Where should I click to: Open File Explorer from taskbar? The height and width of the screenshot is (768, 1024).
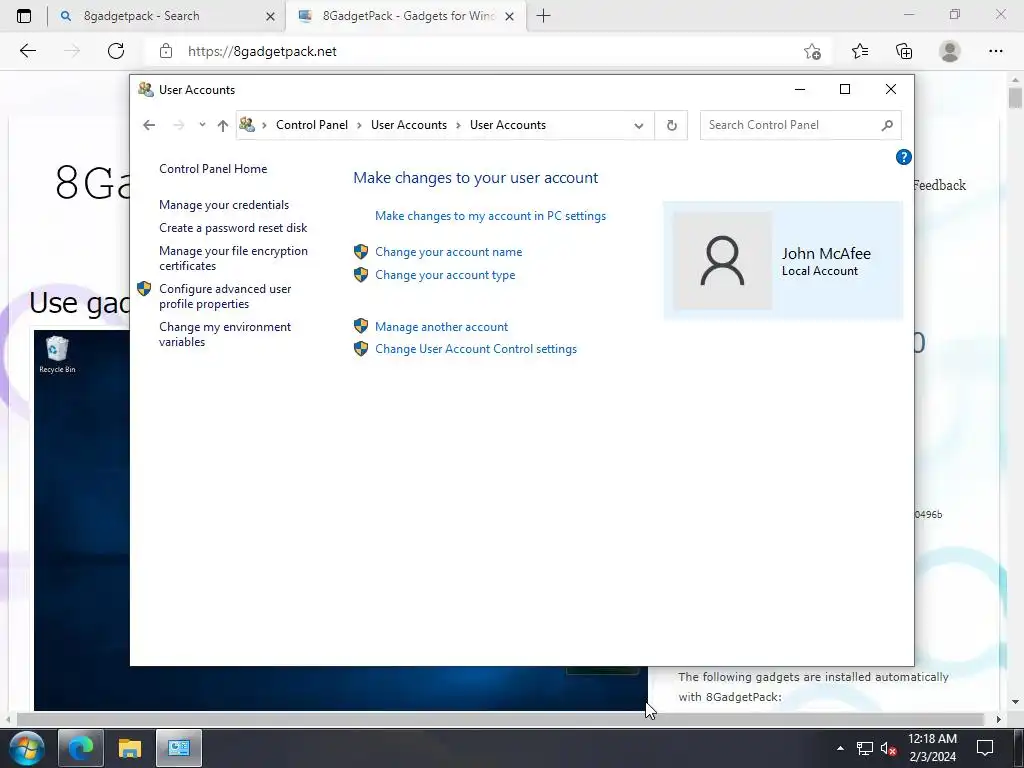[x=130, y=748]
